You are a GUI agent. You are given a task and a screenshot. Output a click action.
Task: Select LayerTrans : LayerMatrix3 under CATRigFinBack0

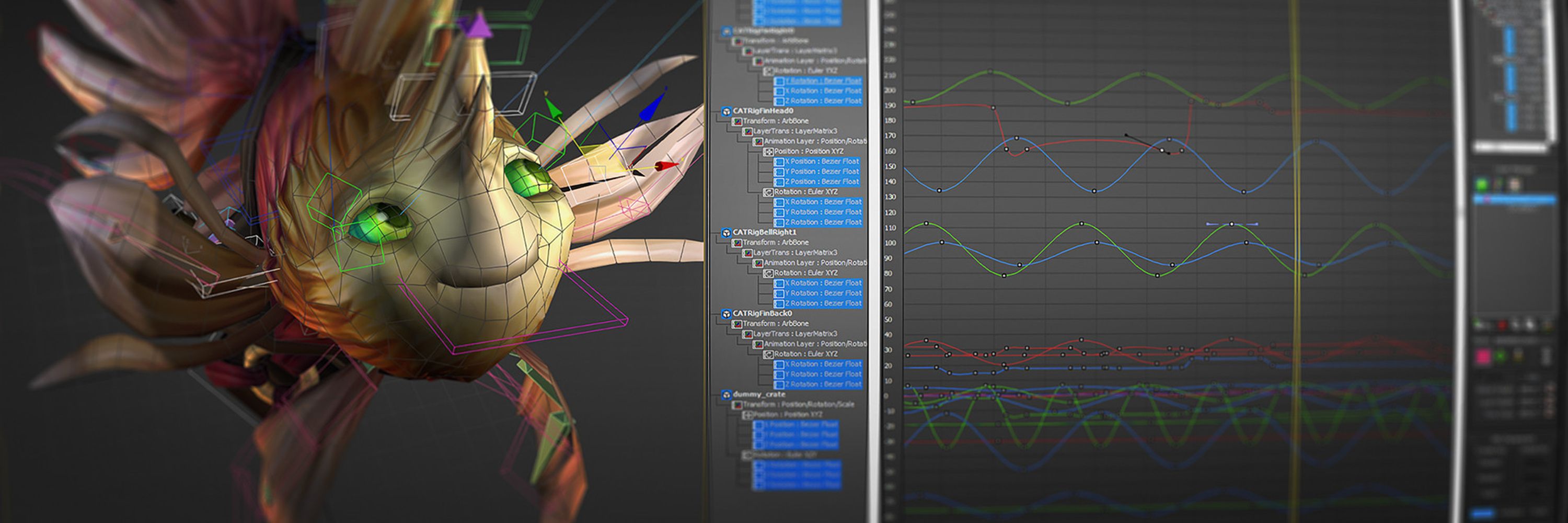[x=795, y=334]
